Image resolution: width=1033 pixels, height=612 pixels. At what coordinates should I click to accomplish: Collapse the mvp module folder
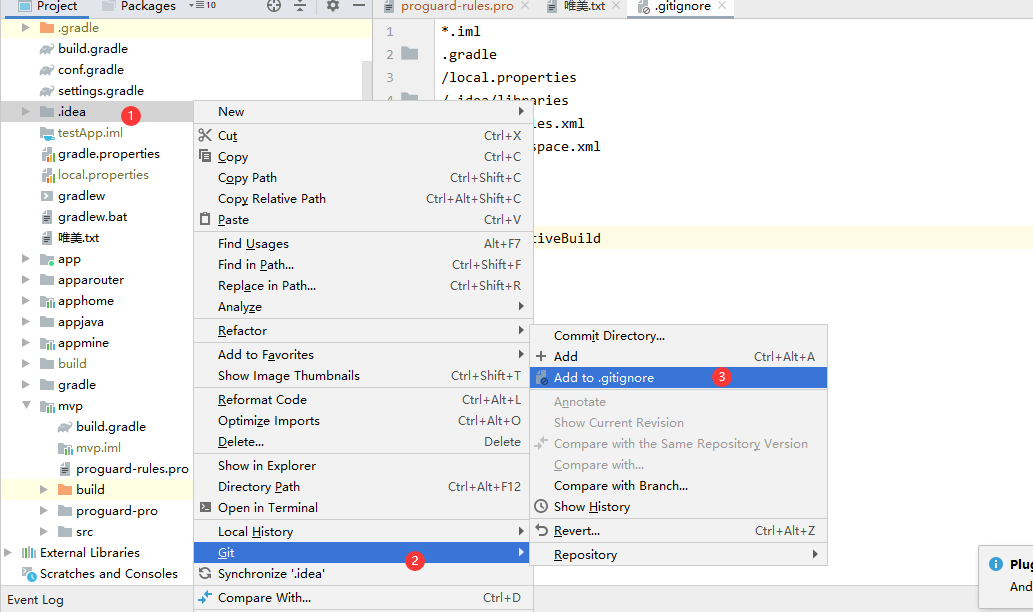pyautogui.click(x=26, y=405)
